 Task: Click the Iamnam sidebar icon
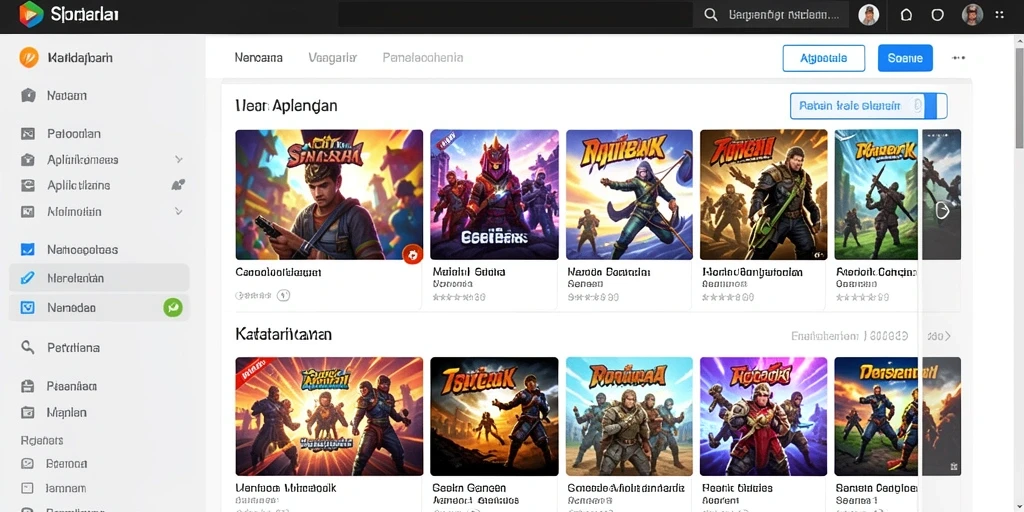coord(27,487)
